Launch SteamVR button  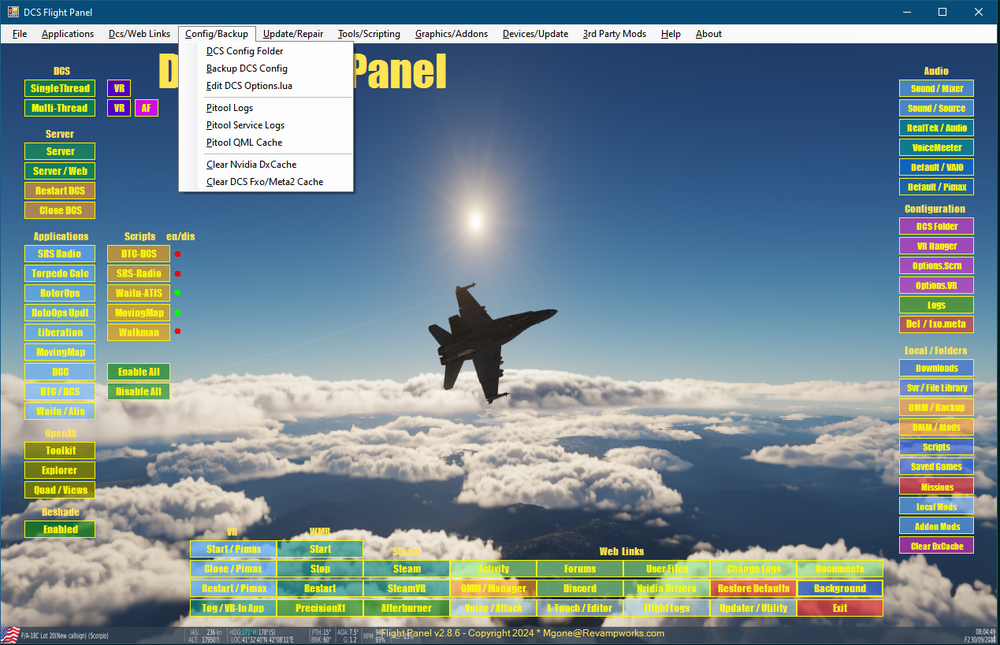tap(406, 589)
